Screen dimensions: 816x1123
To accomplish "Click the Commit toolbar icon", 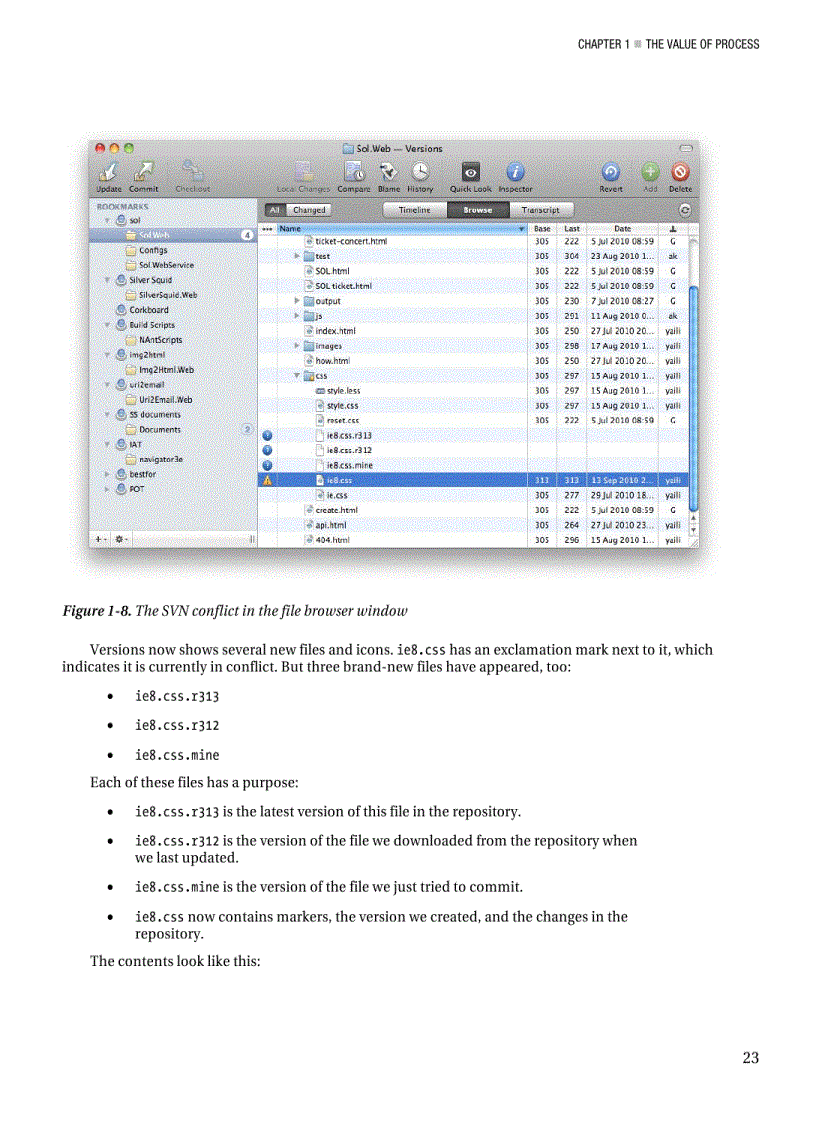I will click(x=143, y=172).
